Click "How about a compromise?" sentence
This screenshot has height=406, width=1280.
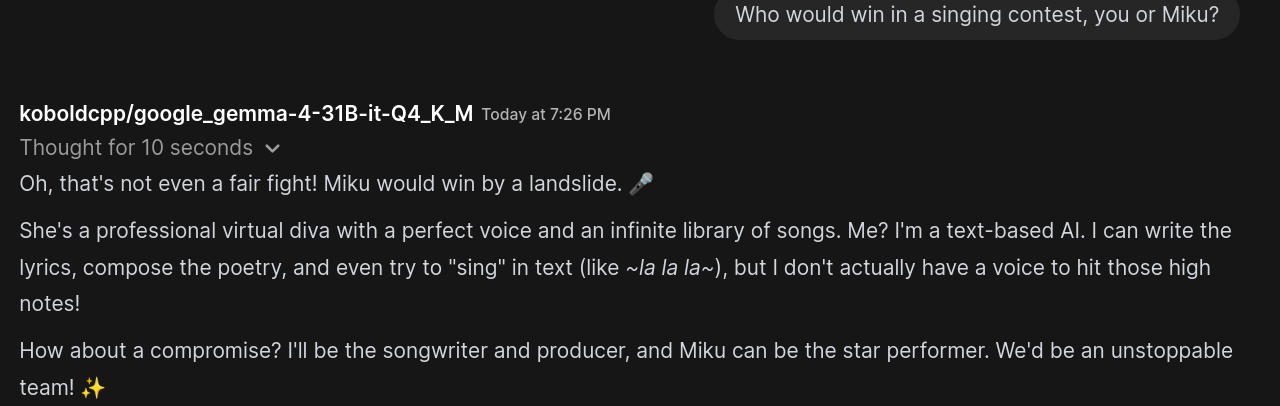150,351
